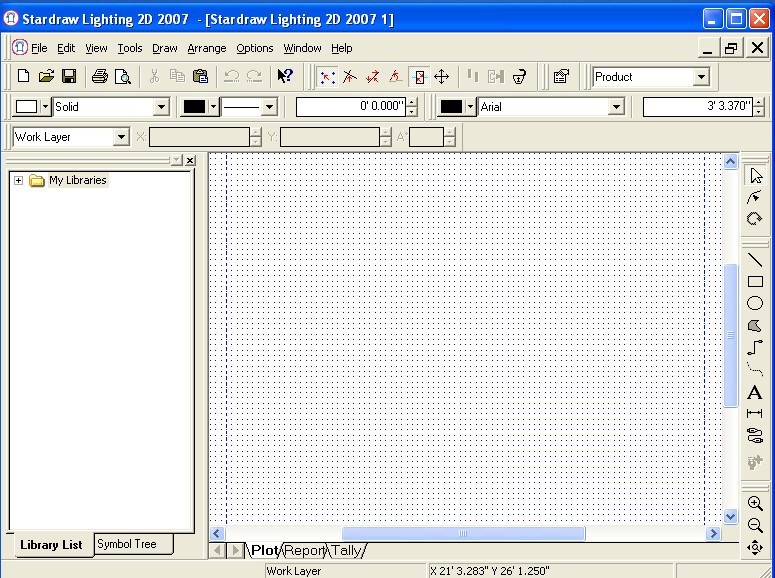The width and height of the screenshot is (775, 578).
Task: Increase line width with up stepper
Action: 412,102
